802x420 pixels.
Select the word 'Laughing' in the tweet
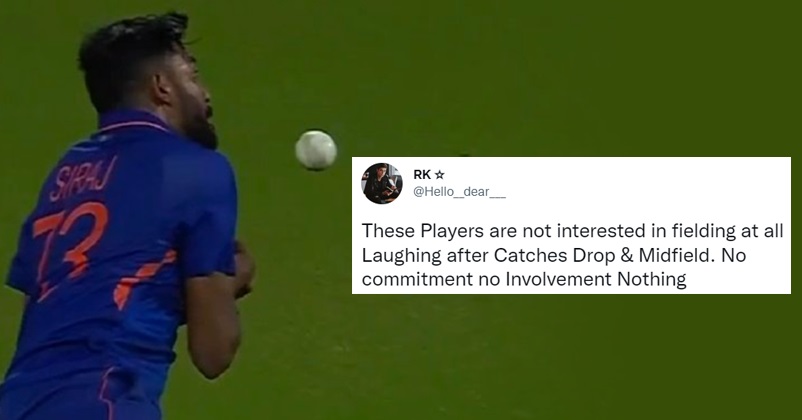tap(401, 256)
